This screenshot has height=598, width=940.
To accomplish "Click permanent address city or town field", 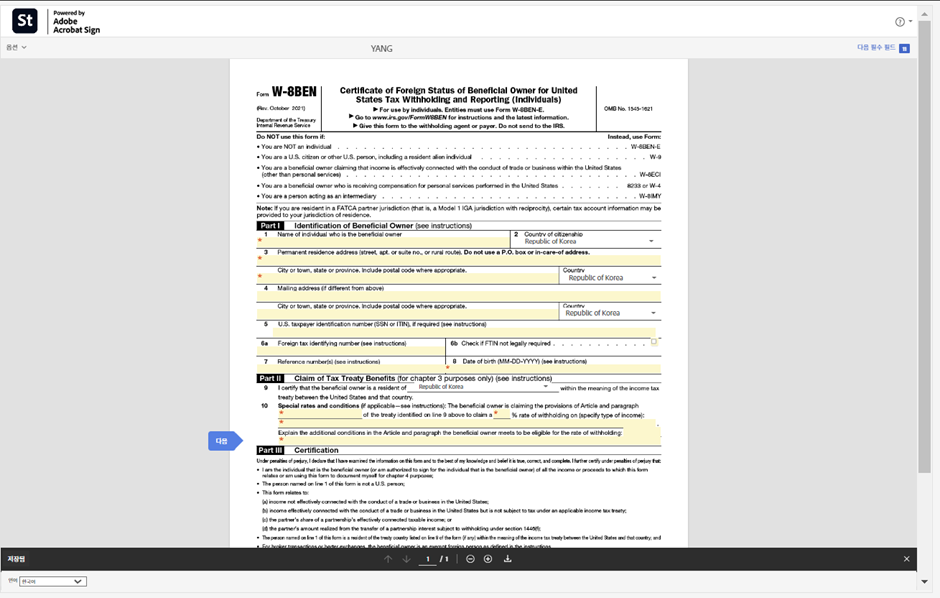I will tap(408, 278).
